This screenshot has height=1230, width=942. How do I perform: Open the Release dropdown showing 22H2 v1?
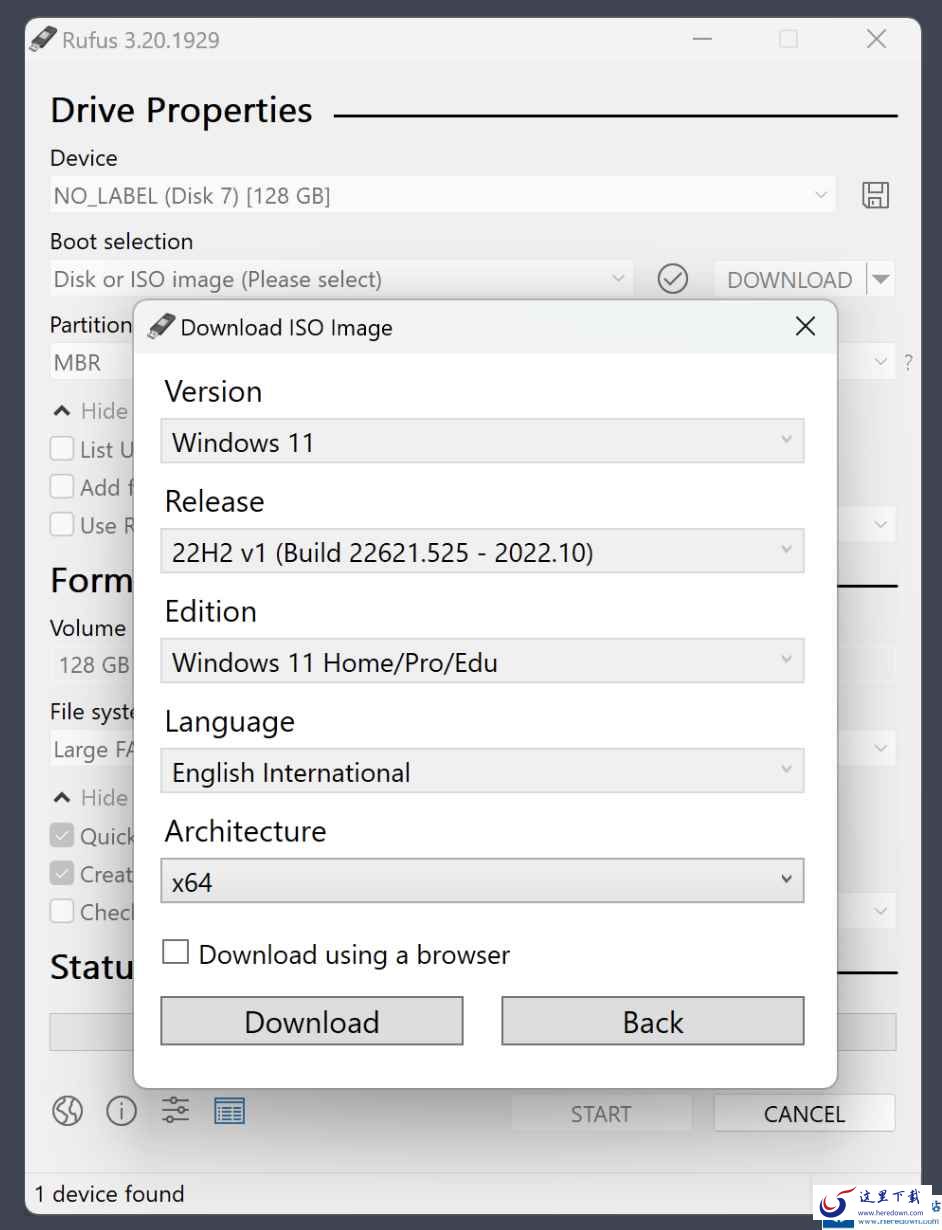click(x=482, y=551)
